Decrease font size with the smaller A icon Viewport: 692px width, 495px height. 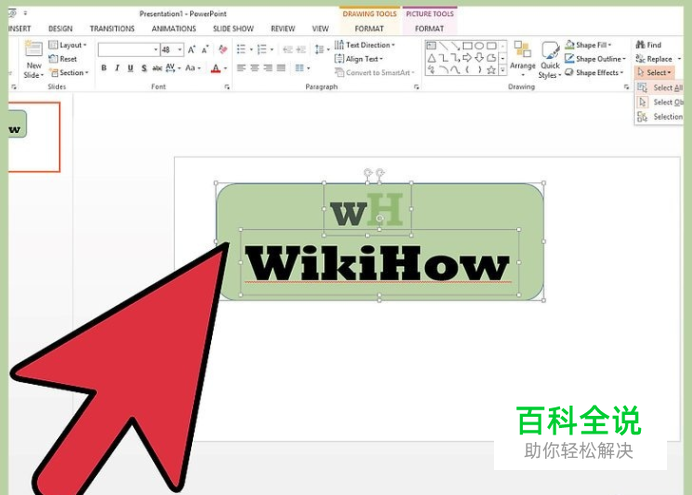(205, 49)
